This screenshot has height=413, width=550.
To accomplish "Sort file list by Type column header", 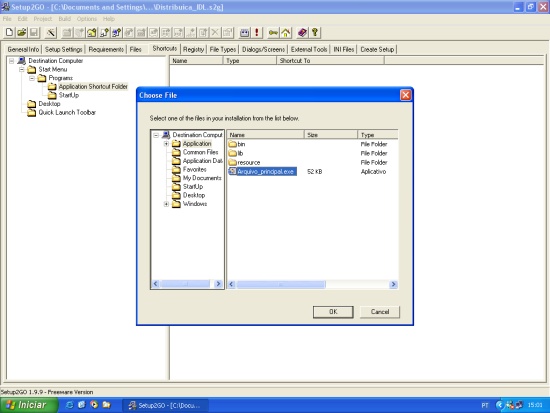I will click(378, 135).
